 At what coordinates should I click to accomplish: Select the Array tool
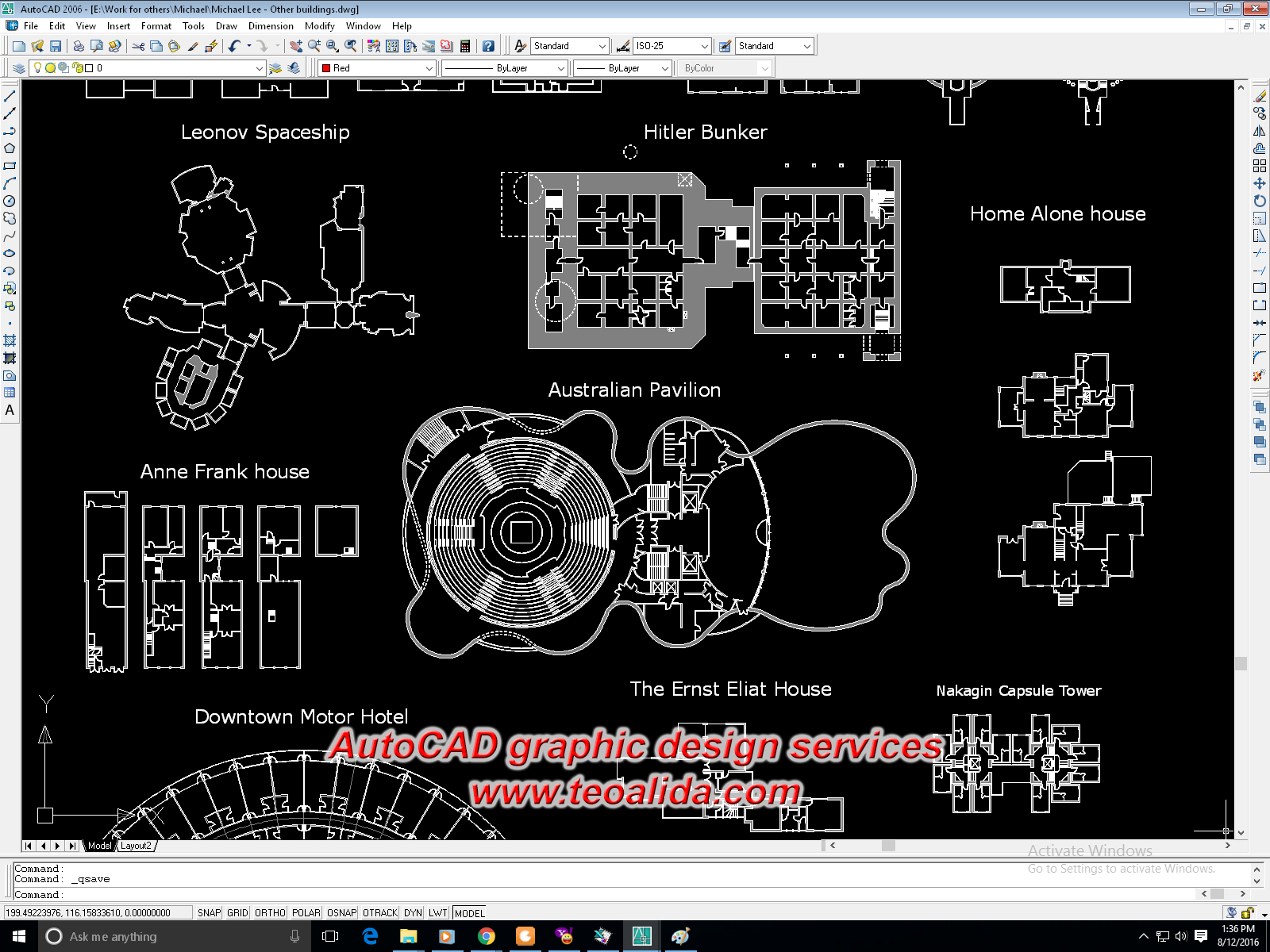point(1260,166)
